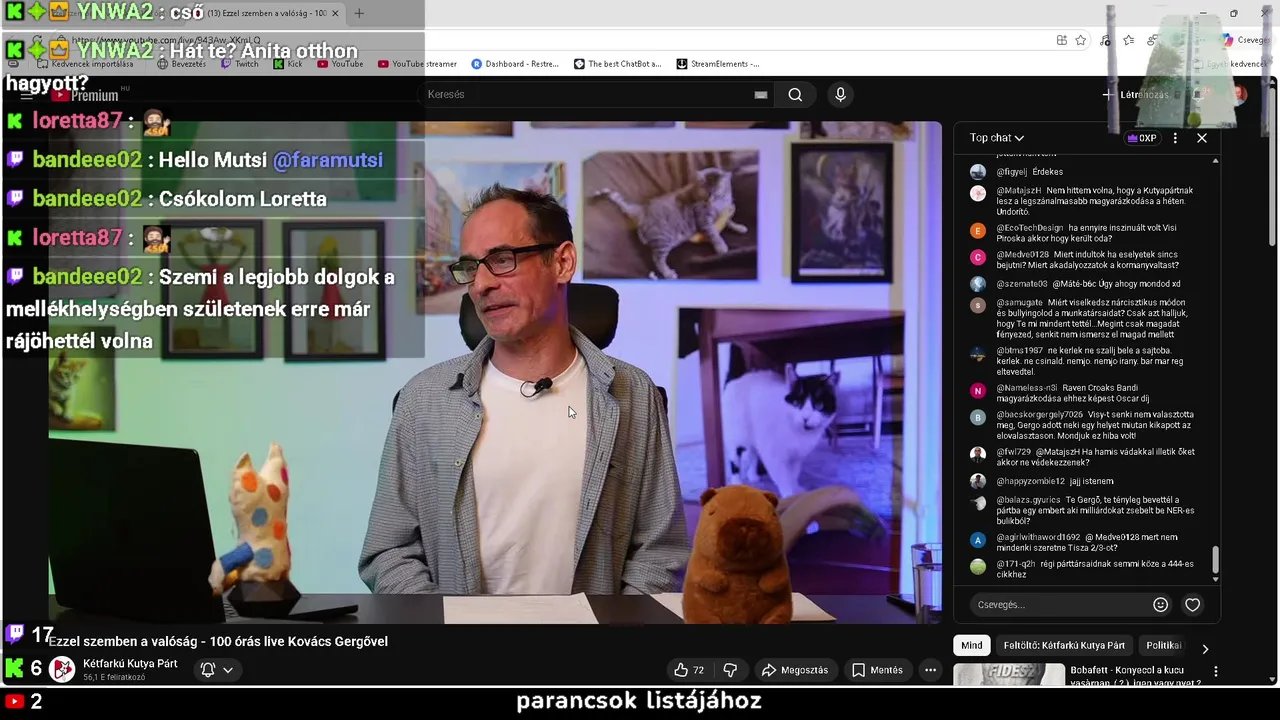The width and height of the screenshot is (1280, 720).
Task: Save the video with the Mentés button
Action: pos(877,670)
